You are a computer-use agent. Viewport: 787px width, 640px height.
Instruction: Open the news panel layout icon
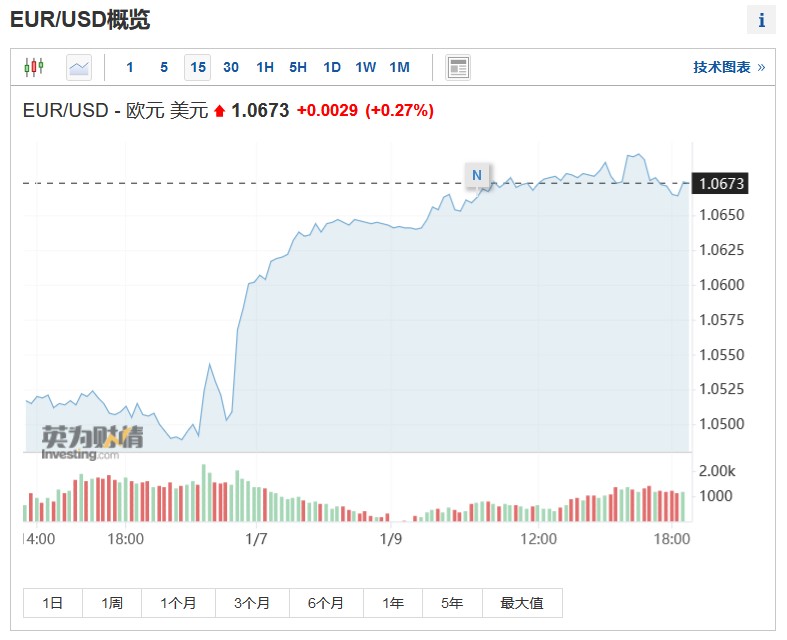pyautogui.click(x=458, y=67)
